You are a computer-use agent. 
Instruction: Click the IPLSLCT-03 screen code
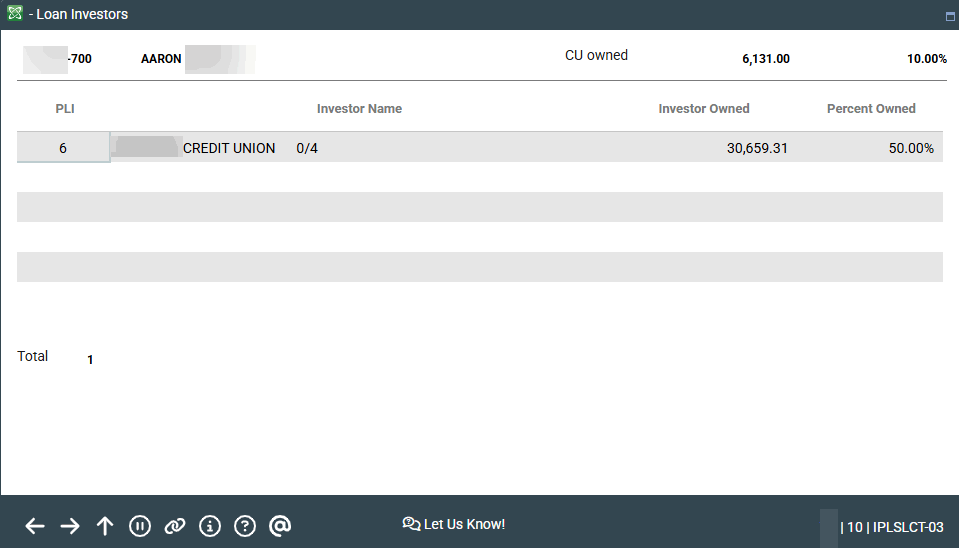tap(908, 527)
